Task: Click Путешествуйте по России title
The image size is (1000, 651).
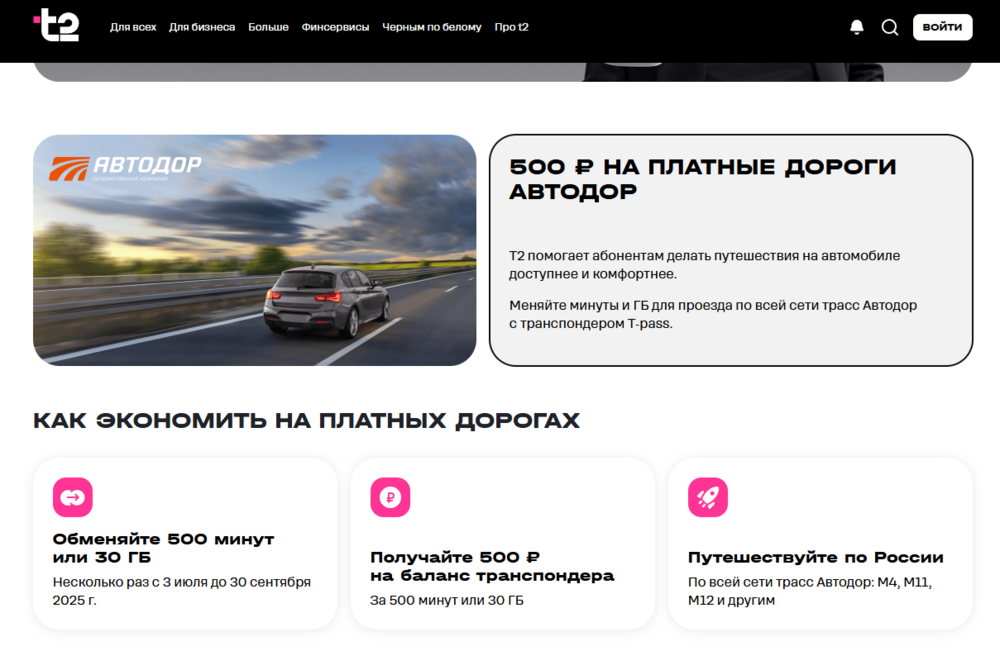Action: coord(815,557)
